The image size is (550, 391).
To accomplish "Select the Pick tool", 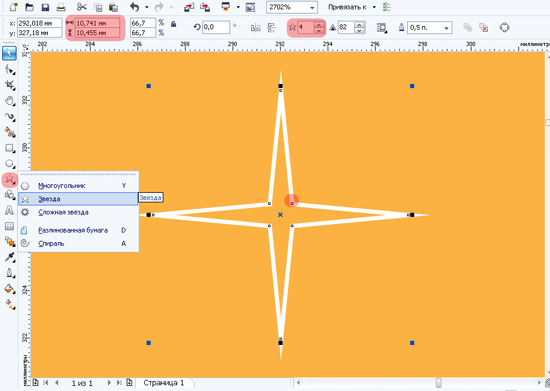I will click(9, 53).
